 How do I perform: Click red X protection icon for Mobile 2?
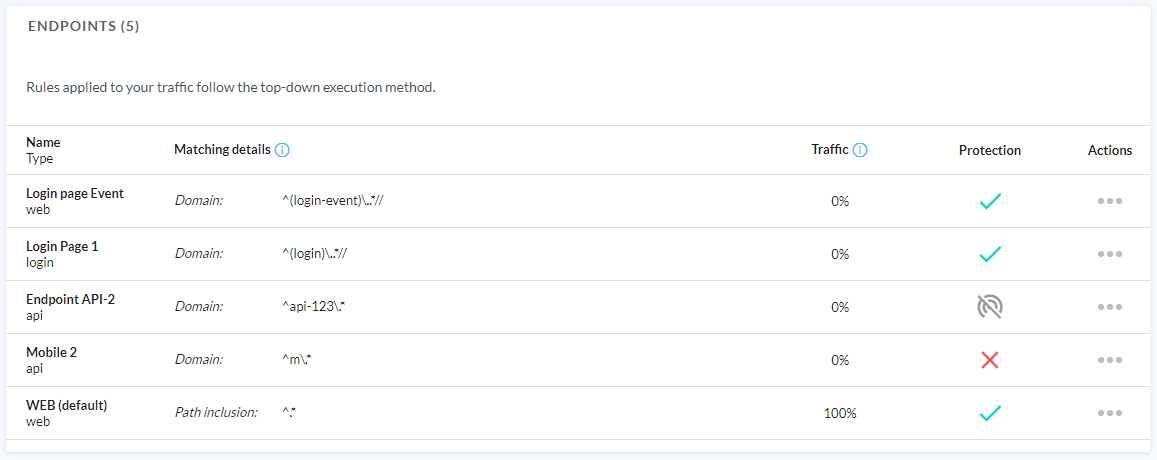point(990,360)
